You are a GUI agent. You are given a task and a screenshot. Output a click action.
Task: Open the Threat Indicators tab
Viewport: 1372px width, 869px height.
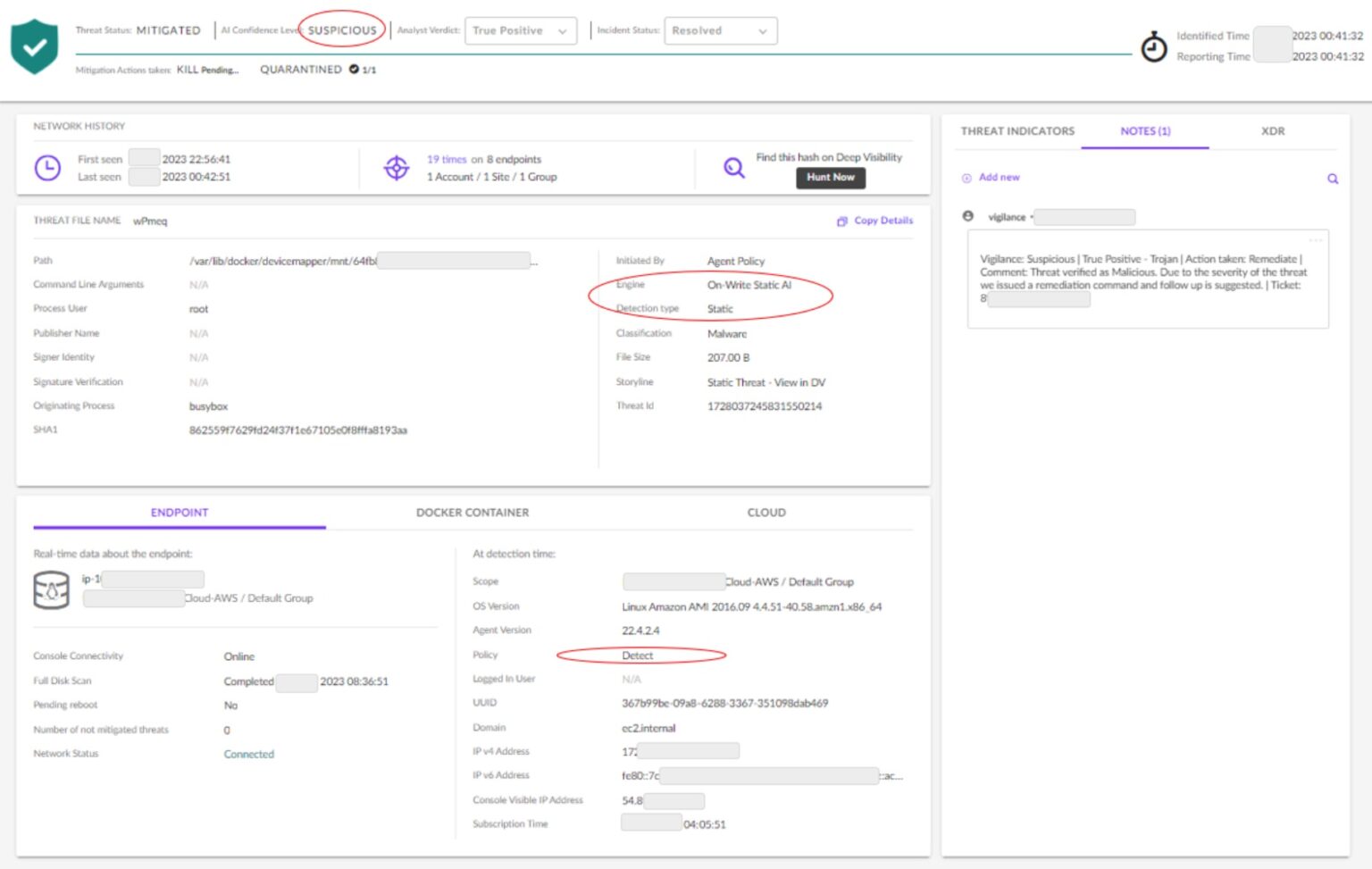click(1017, 131)
